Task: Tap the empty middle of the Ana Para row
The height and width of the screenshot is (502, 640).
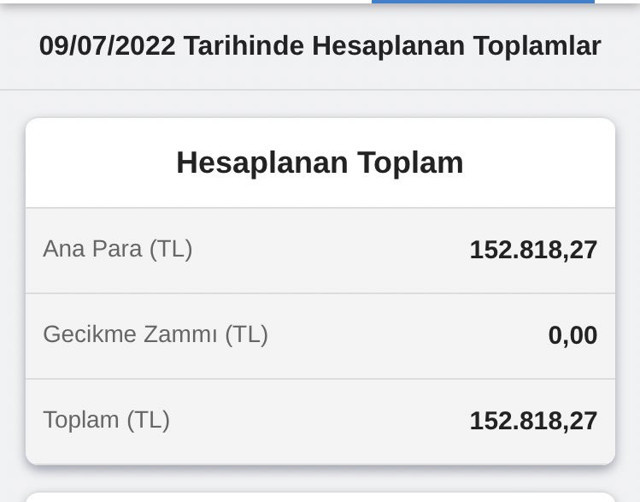Action: [330, 250]
